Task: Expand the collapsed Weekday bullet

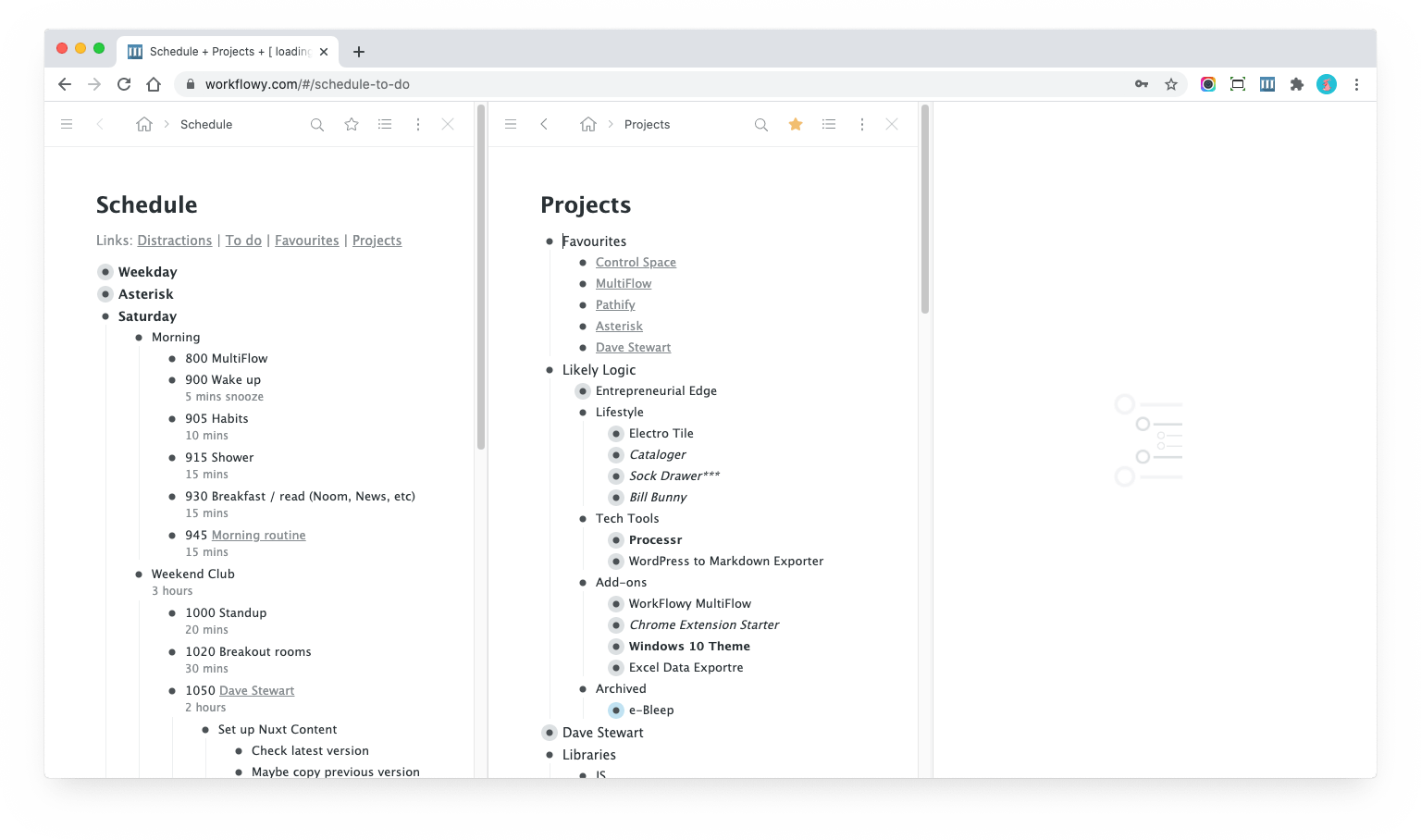Action: [105, 272]
